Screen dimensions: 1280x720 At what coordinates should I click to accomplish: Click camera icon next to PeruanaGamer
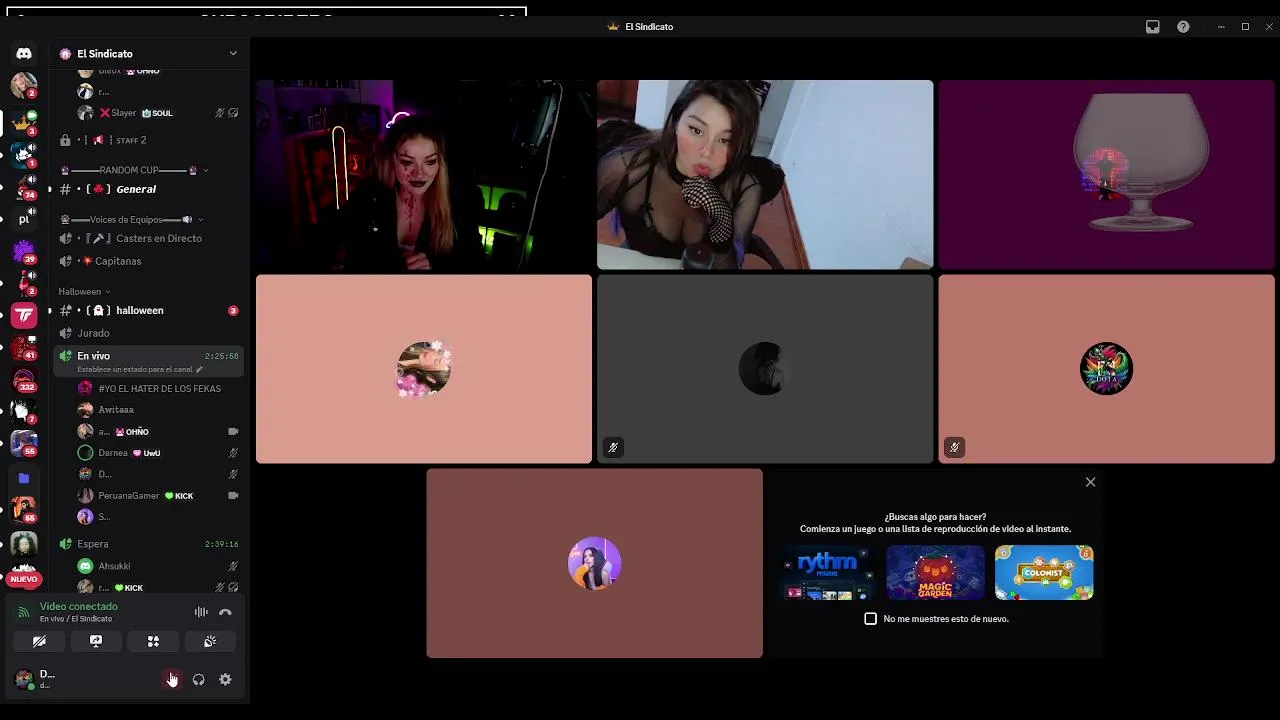pyautogui.click(x=233, y=495)
